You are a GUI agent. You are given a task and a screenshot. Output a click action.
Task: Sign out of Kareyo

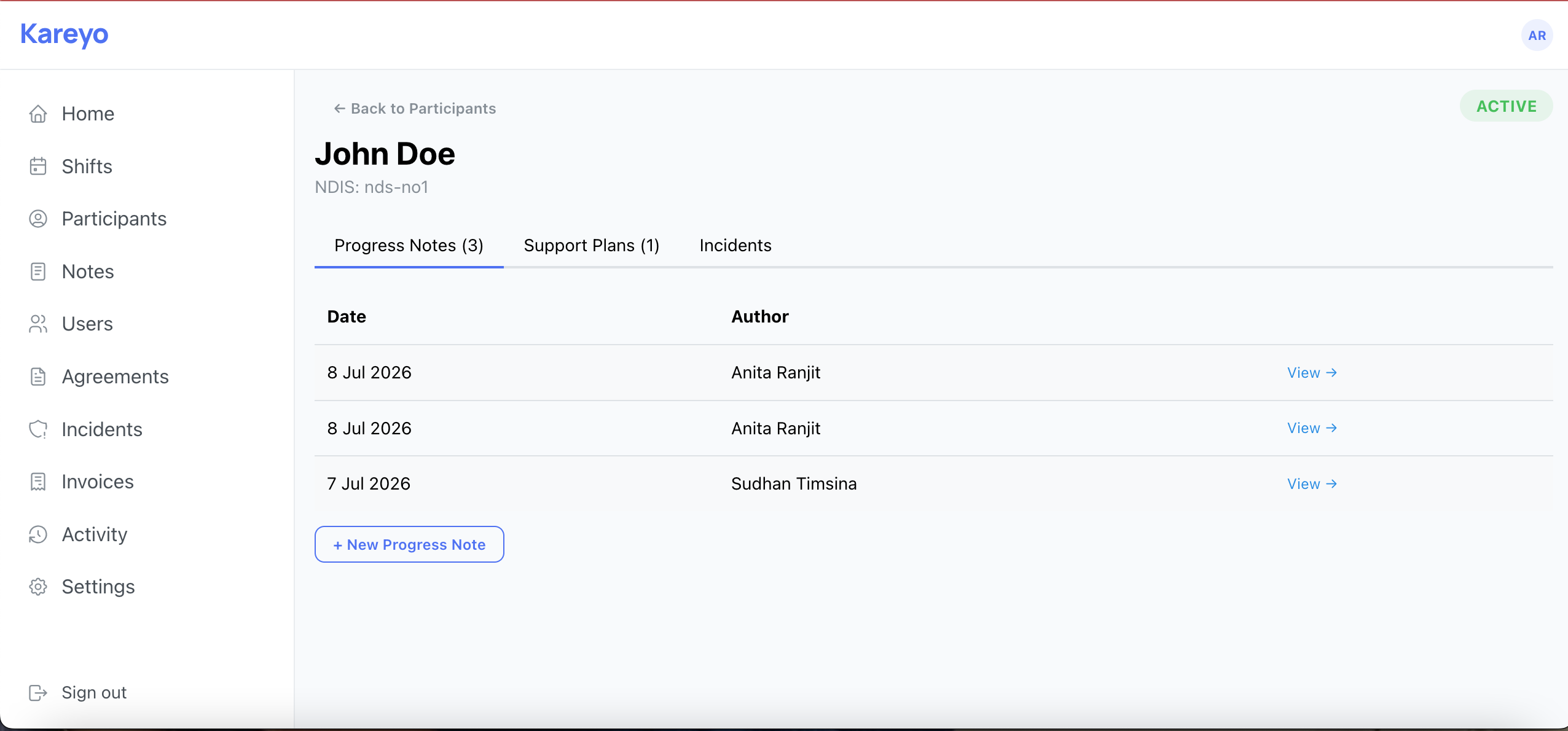tap(94, 692)
